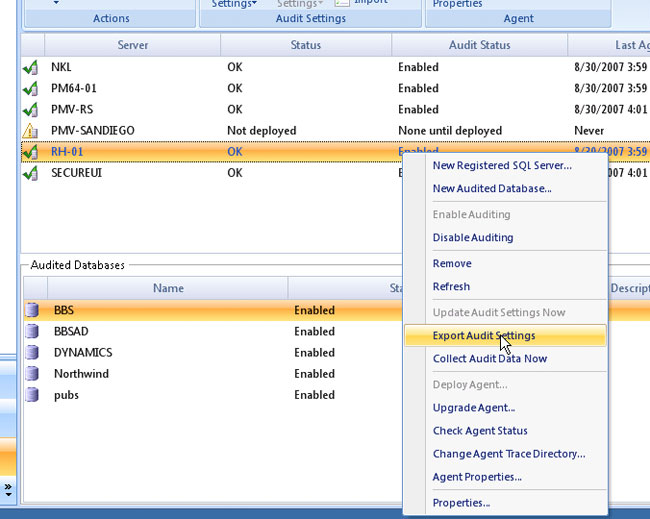Open the Settings dropdown in Audit Settings group

click(234, 4)
